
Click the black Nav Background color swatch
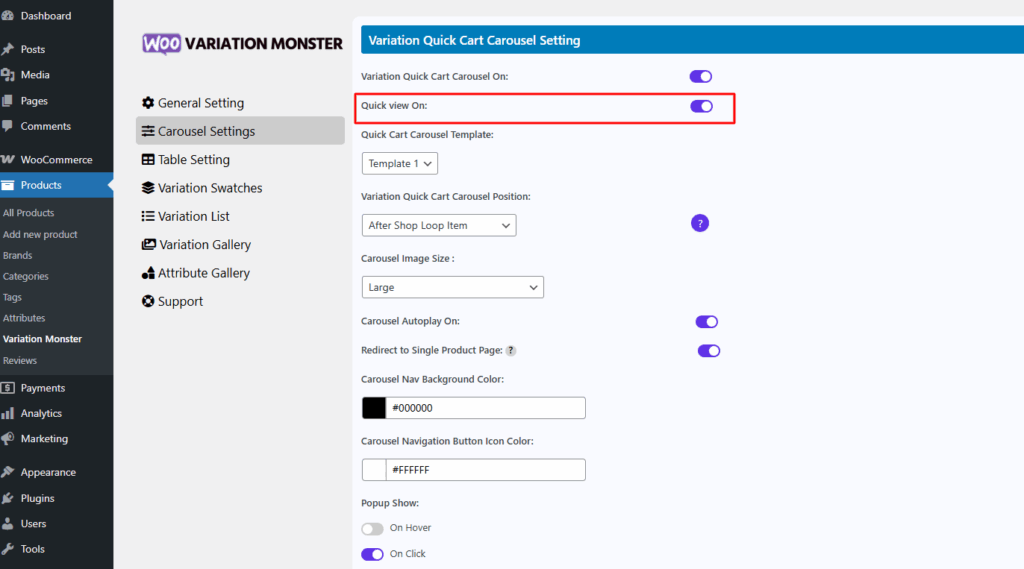(x=374, y=408)
